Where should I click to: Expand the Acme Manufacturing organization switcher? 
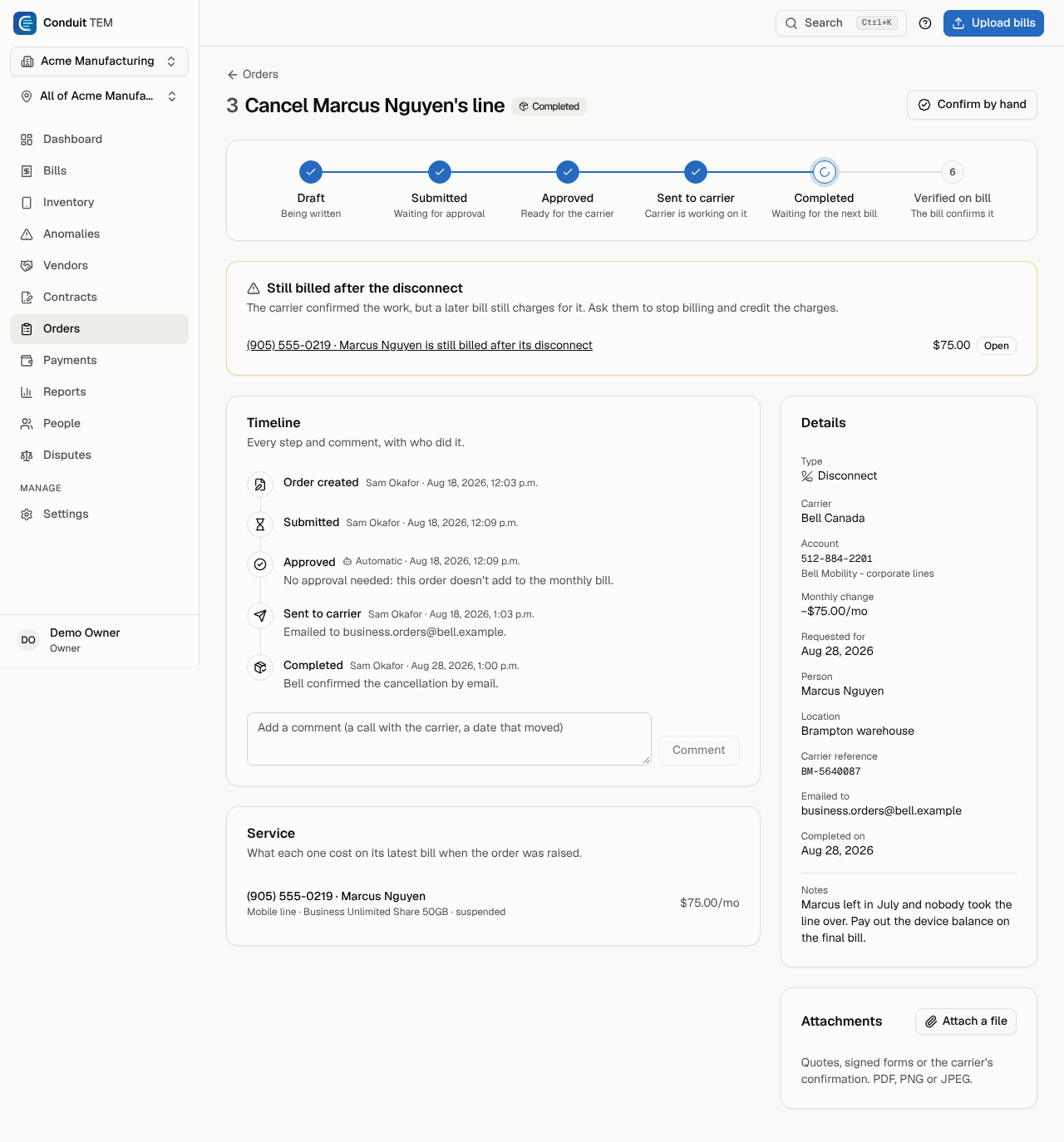100,62
